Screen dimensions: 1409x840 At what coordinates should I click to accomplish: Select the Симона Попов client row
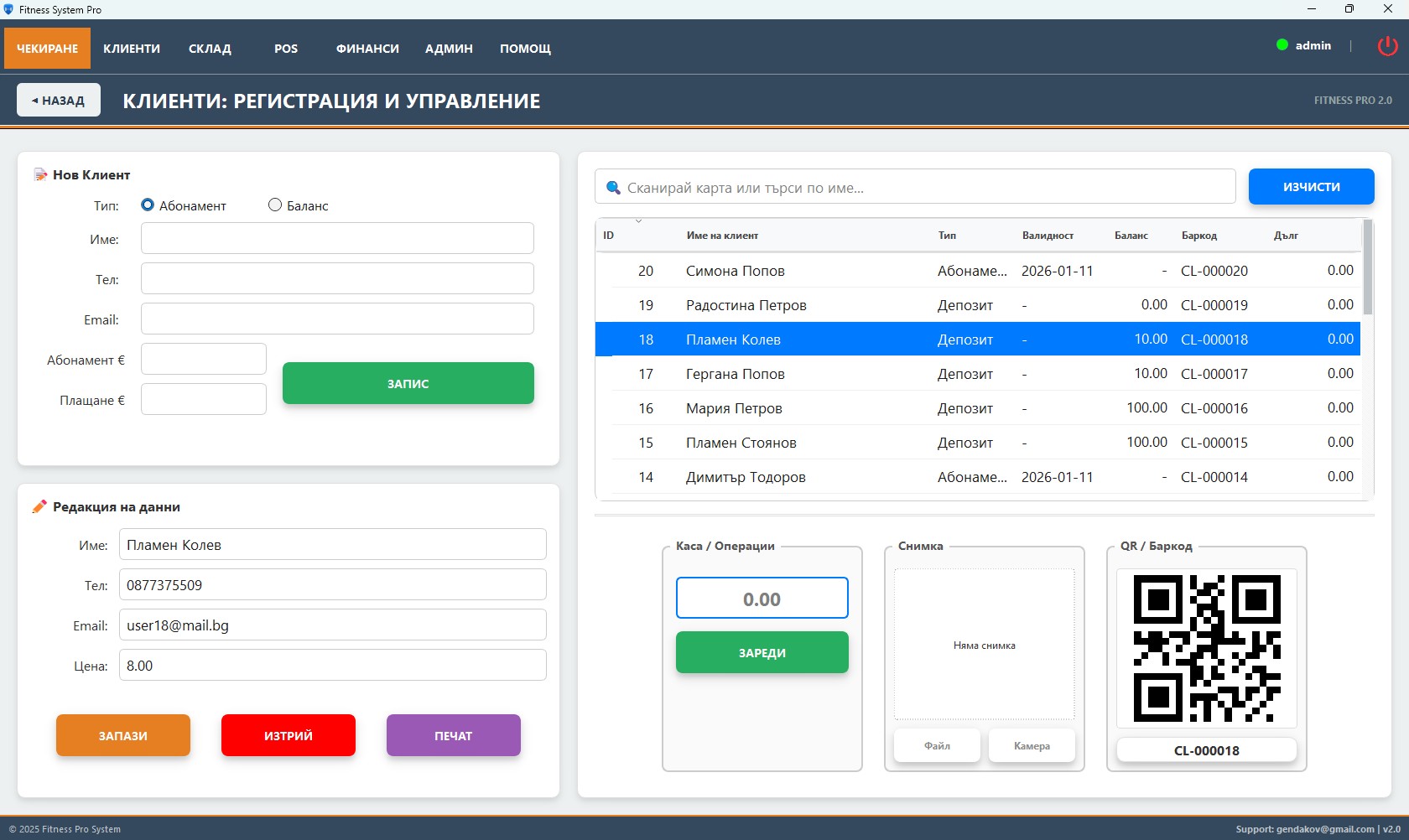point(735,271)
